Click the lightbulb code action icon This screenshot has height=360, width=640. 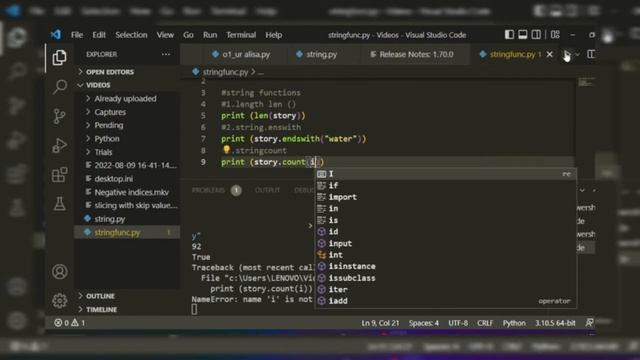point(227,150)
